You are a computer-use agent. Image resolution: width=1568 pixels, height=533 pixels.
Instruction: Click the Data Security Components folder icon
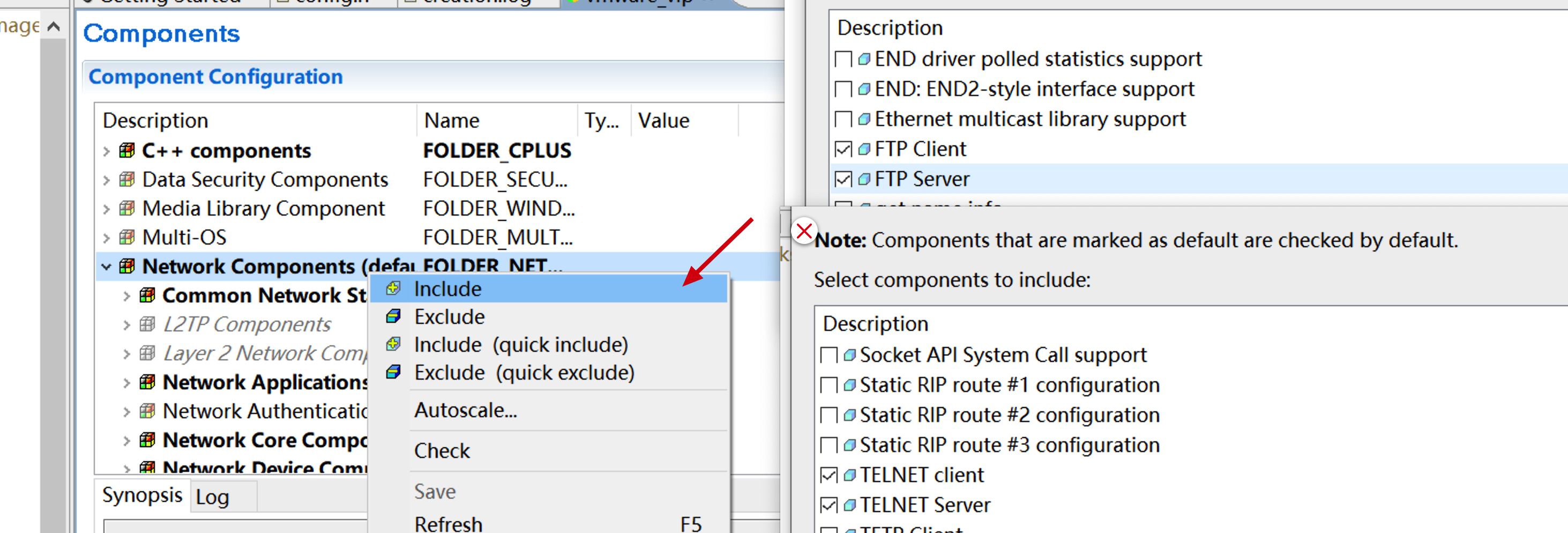pos(126,179)
